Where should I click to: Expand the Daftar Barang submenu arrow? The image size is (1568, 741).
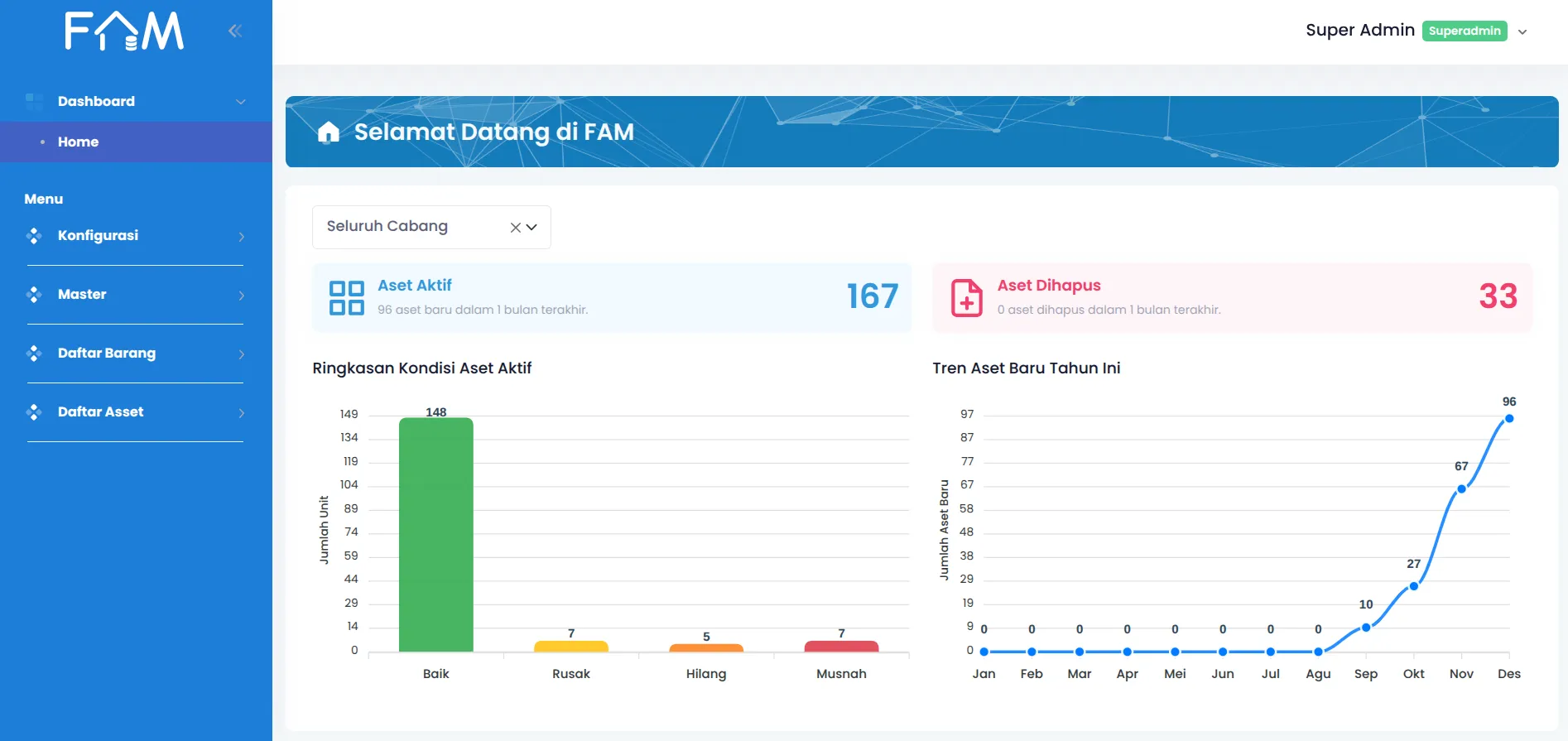pos(242,354)
